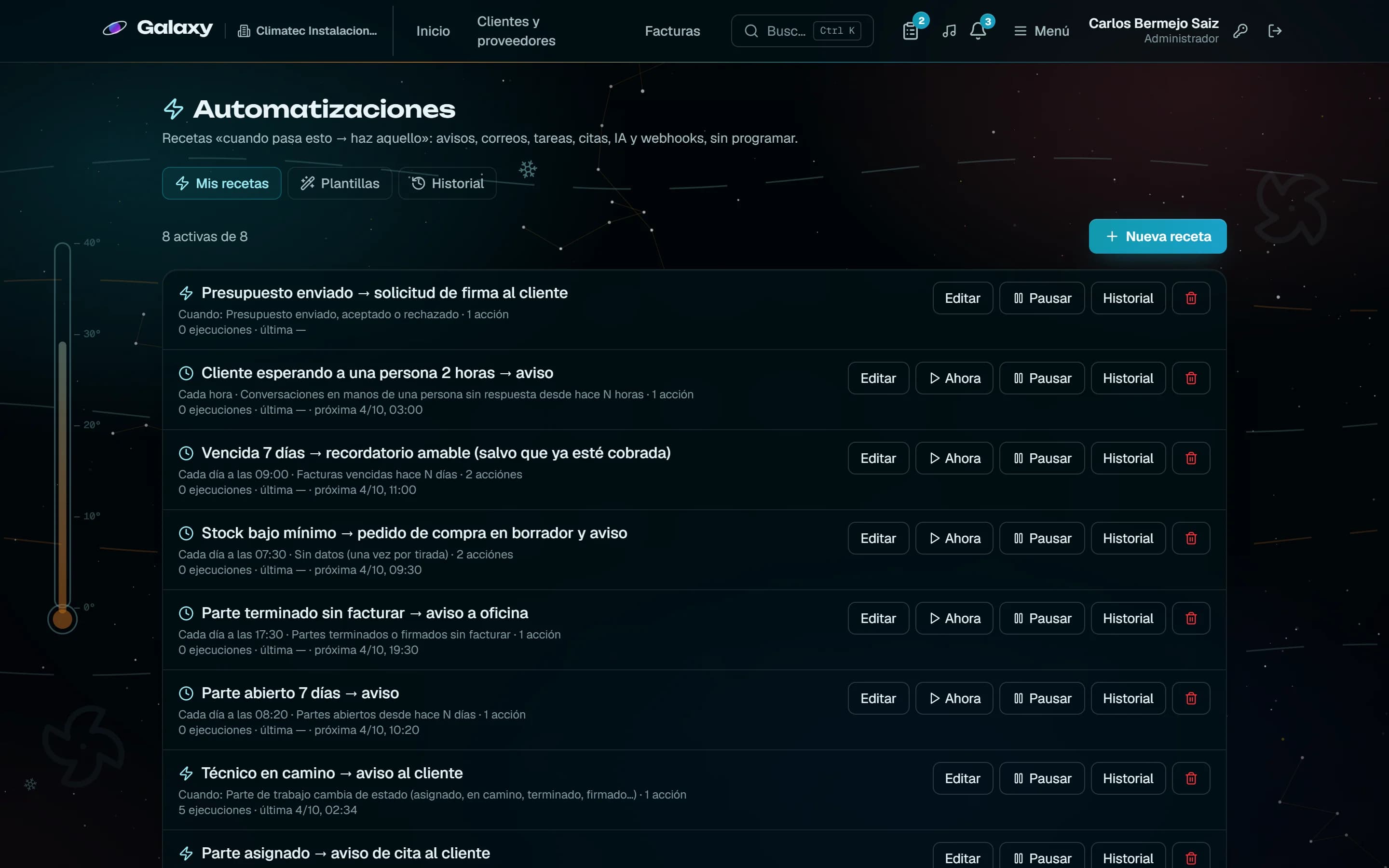Viewport: 1389px width, 868px height.
Task: Pause the 'Parte terminado sin facturar' recipe
Action: pos(1042,618)
